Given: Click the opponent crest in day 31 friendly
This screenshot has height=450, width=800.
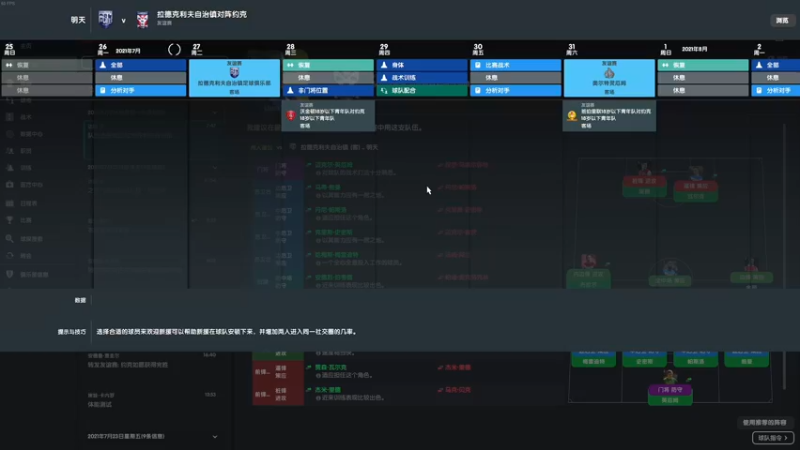Looking at the screenshot, I should pyautogui.click(x=609, y=73).
